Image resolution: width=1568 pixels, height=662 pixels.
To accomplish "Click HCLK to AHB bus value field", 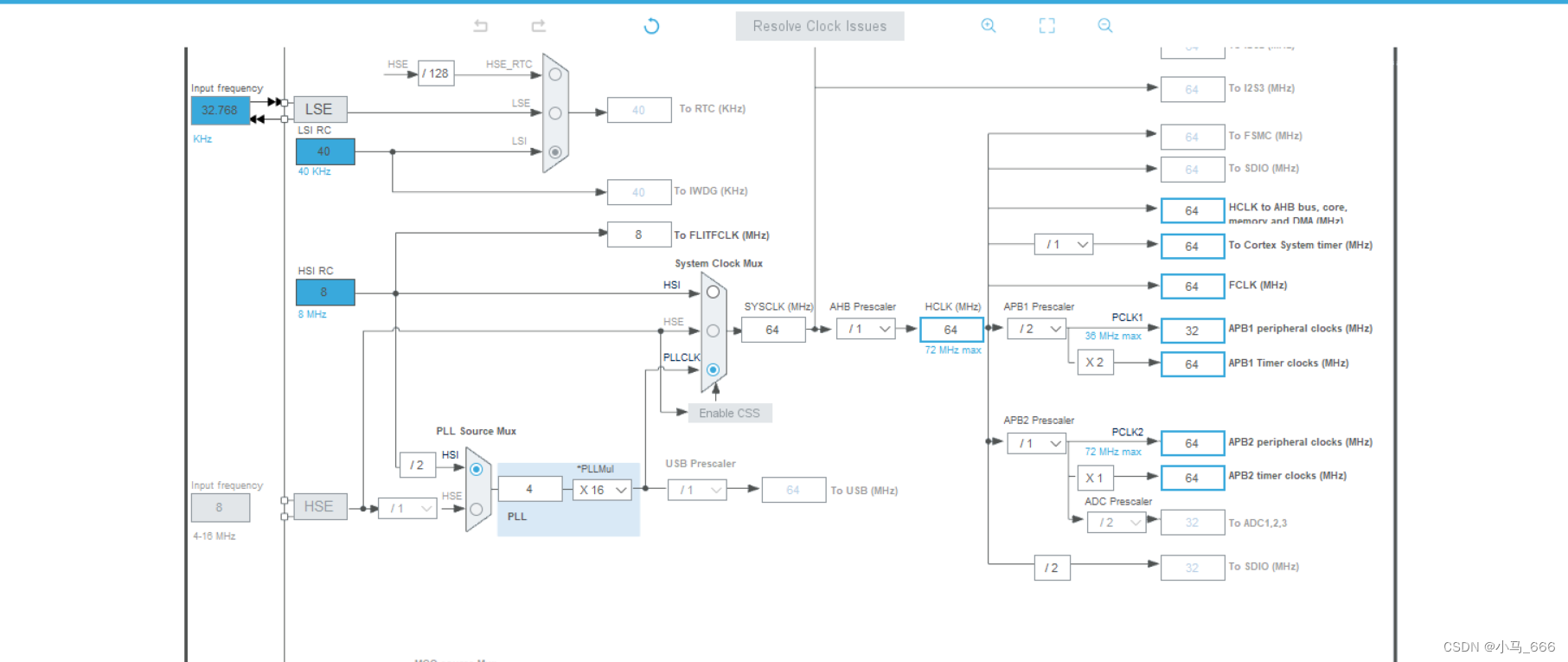I will [x=1193, y=210].
